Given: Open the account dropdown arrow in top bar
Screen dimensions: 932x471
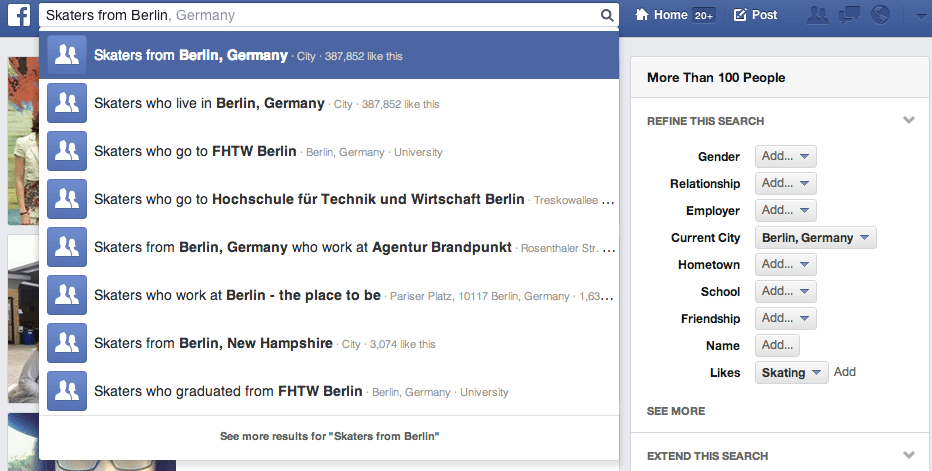Looking at the screenshot, I should click(x=920, y=16).
